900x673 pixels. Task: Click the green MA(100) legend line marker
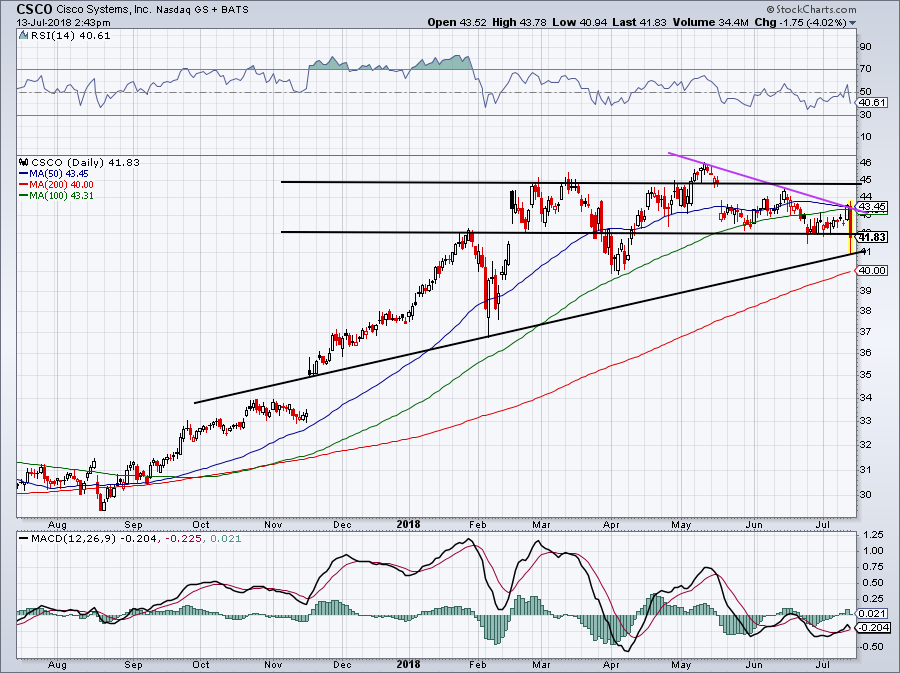tap(24, 196)
